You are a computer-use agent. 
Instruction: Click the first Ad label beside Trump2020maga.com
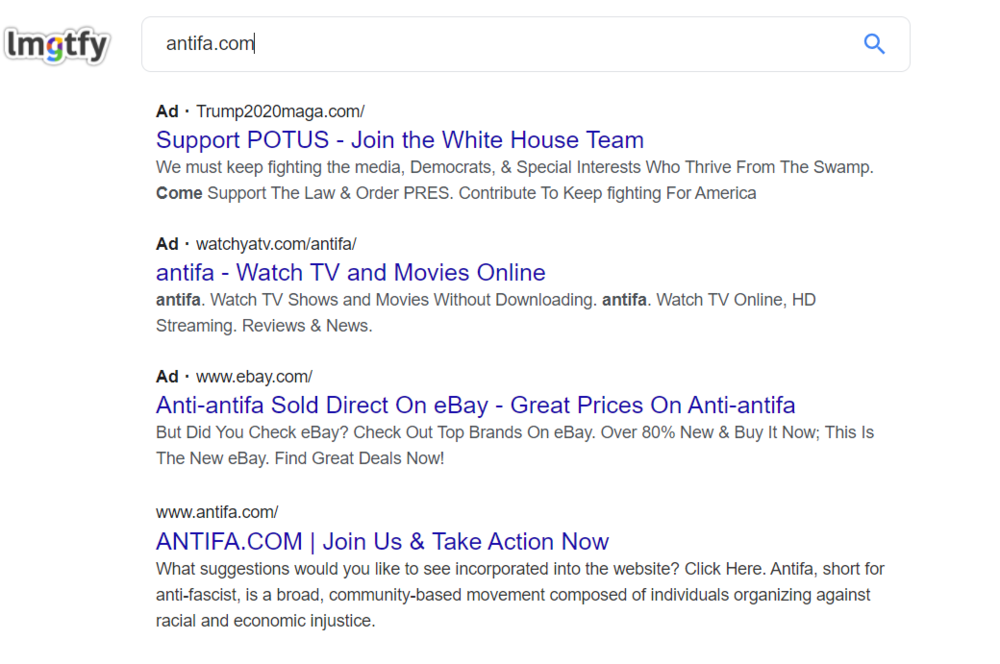click(167, 111)
